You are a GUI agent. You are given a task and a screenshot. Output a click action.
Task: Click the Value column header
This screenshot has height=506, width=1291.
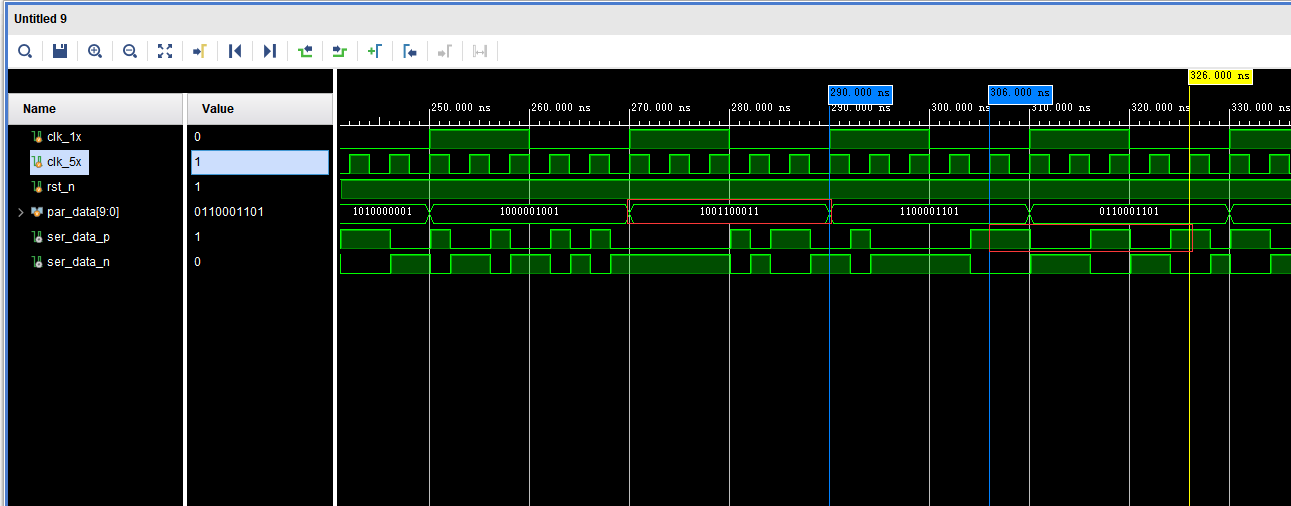point(260,109)
